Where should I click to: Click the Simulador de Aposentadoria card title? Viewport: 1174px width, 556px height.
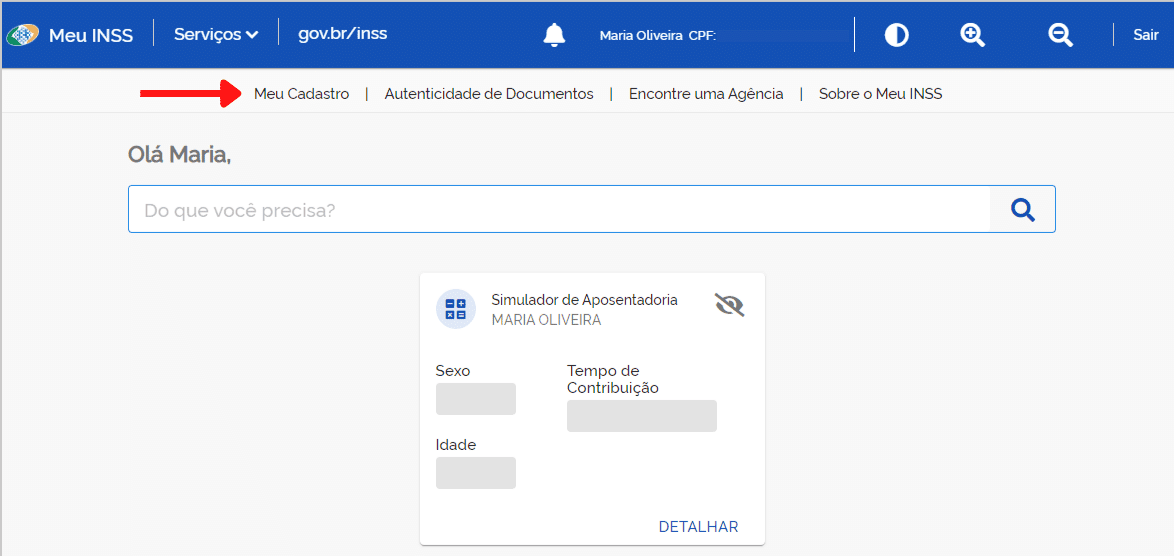(x=584, y=300)
